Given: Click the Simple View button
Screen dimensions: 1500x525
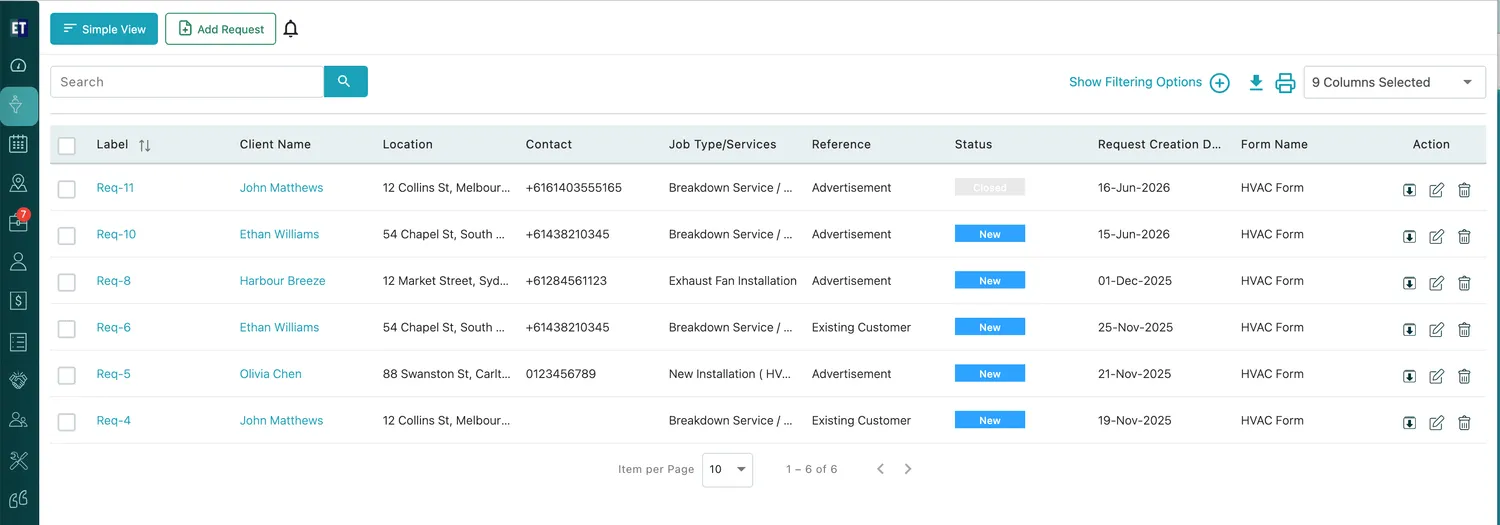Looking at the screenshot, I should pos(104,29).
